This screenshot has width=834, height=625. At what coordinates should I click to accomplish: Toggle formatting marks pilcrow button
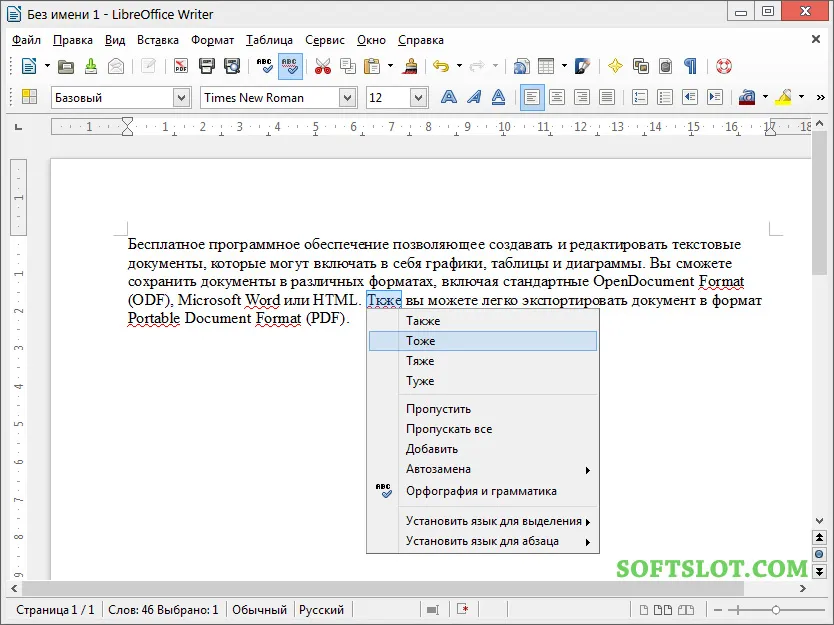pos(690,66)
